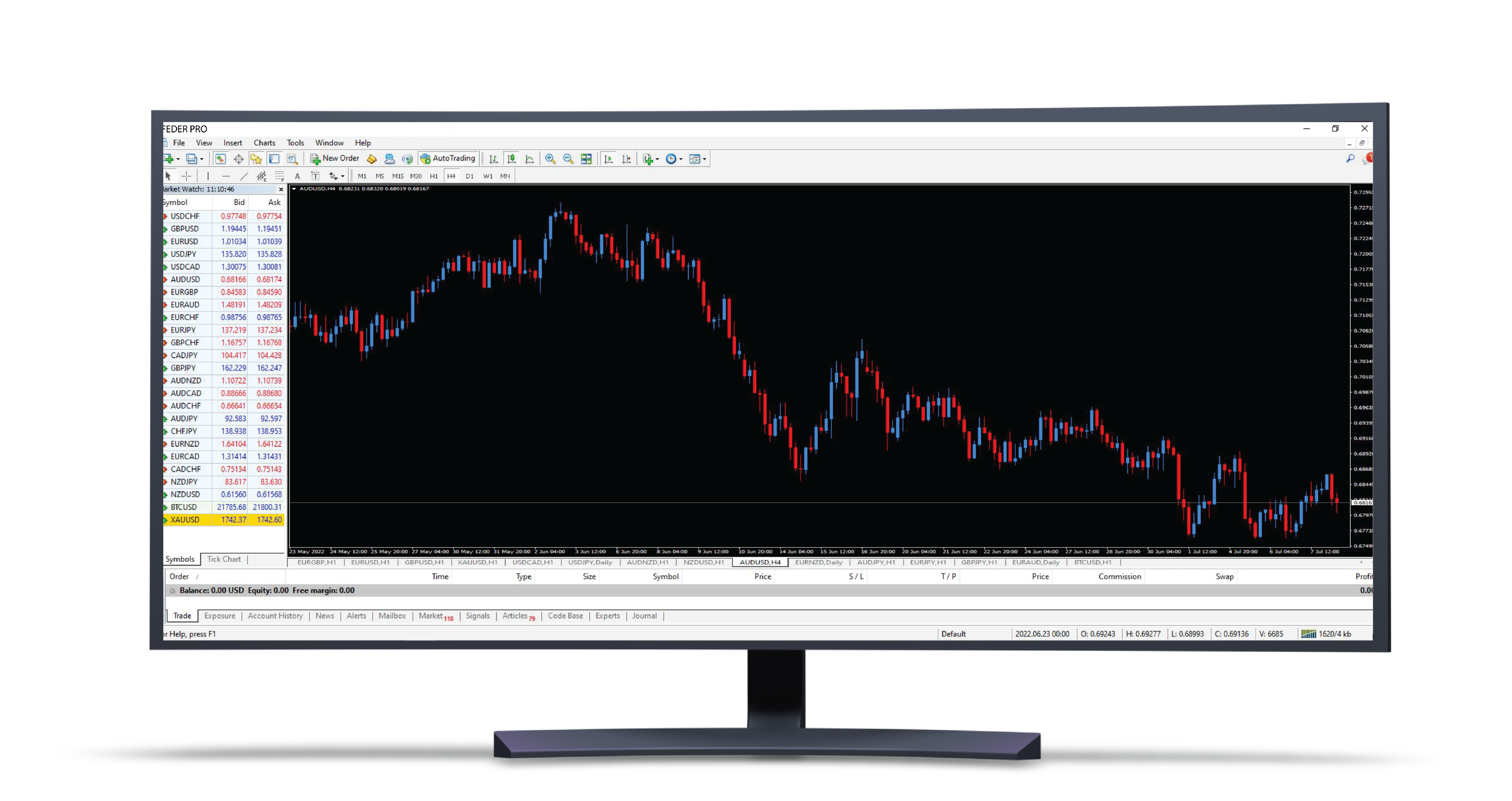Open the search magnifier at top right
Image resolution: width=1512 pixels, height=801 pixels.
pos(1350,158)
